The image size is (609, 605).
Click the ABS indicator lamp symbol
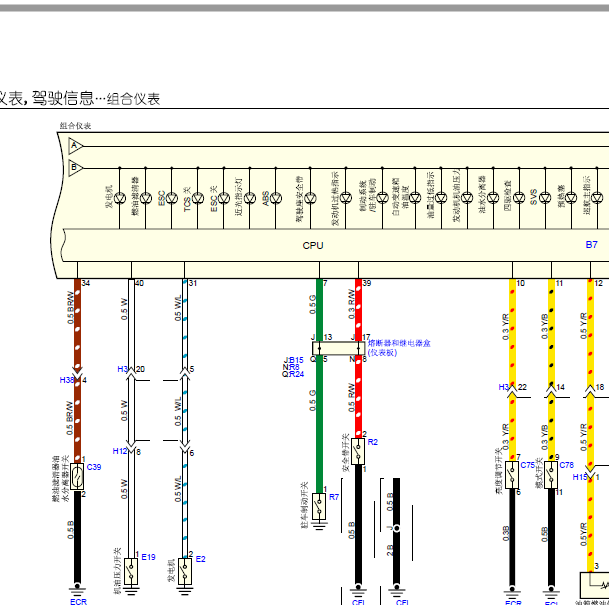pos(276,198)
